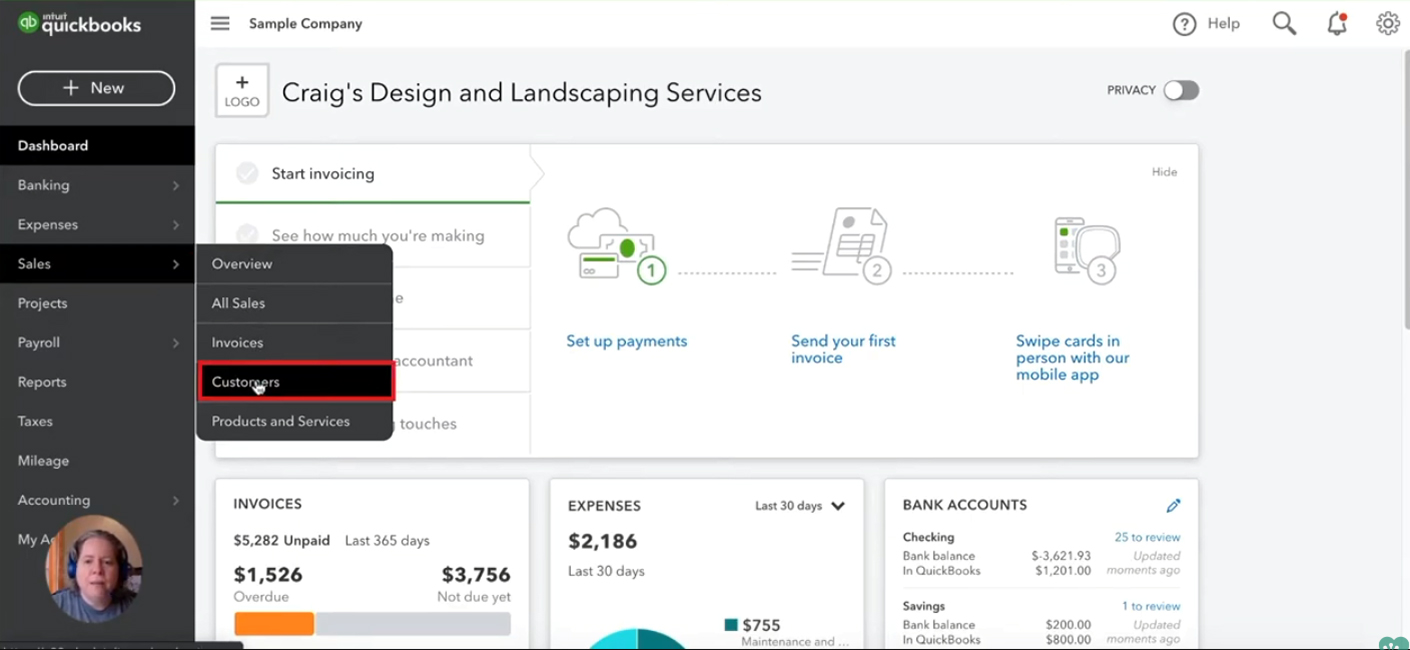Select Overview in Sales submenu
The height and width of the screenshot is (650, 1410).
click(x=294, y=264)
